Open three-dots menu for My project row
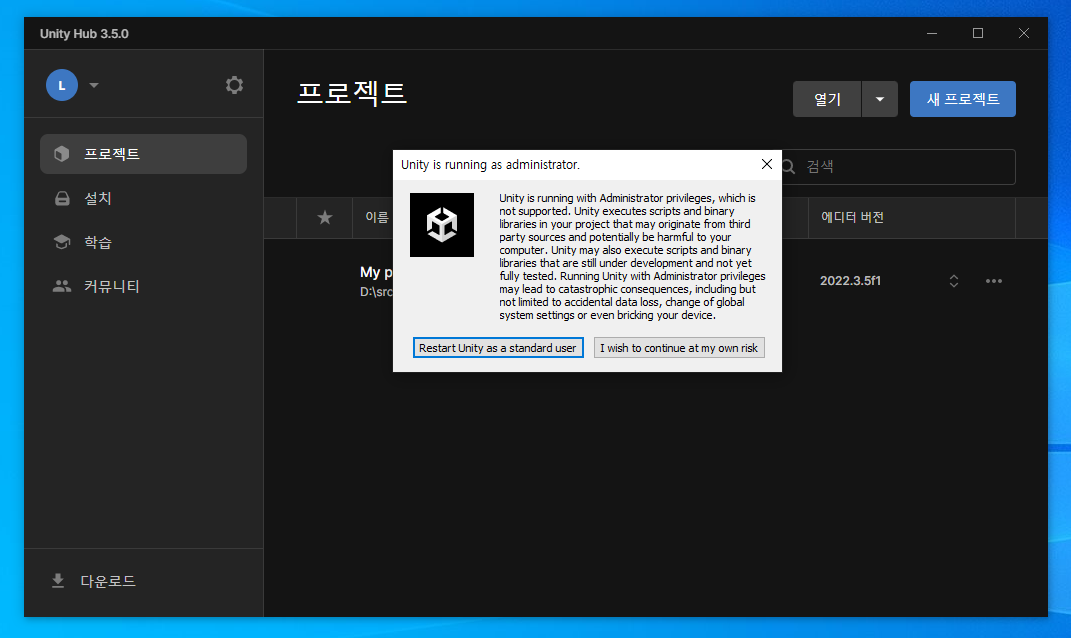 click(x=994, y=281)
